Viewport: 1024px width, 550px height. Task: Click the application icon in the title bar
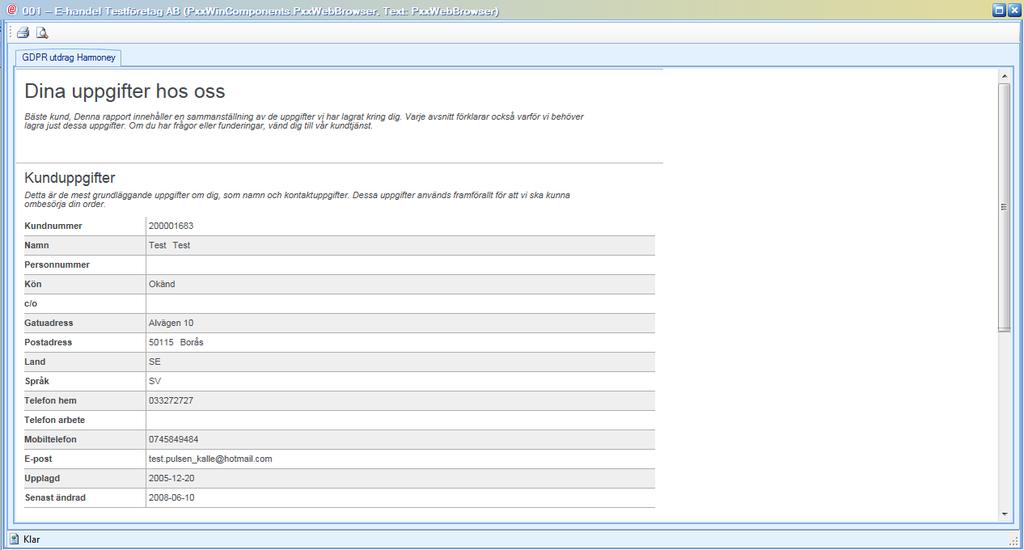pyautogui.click(x=10, y=10)
